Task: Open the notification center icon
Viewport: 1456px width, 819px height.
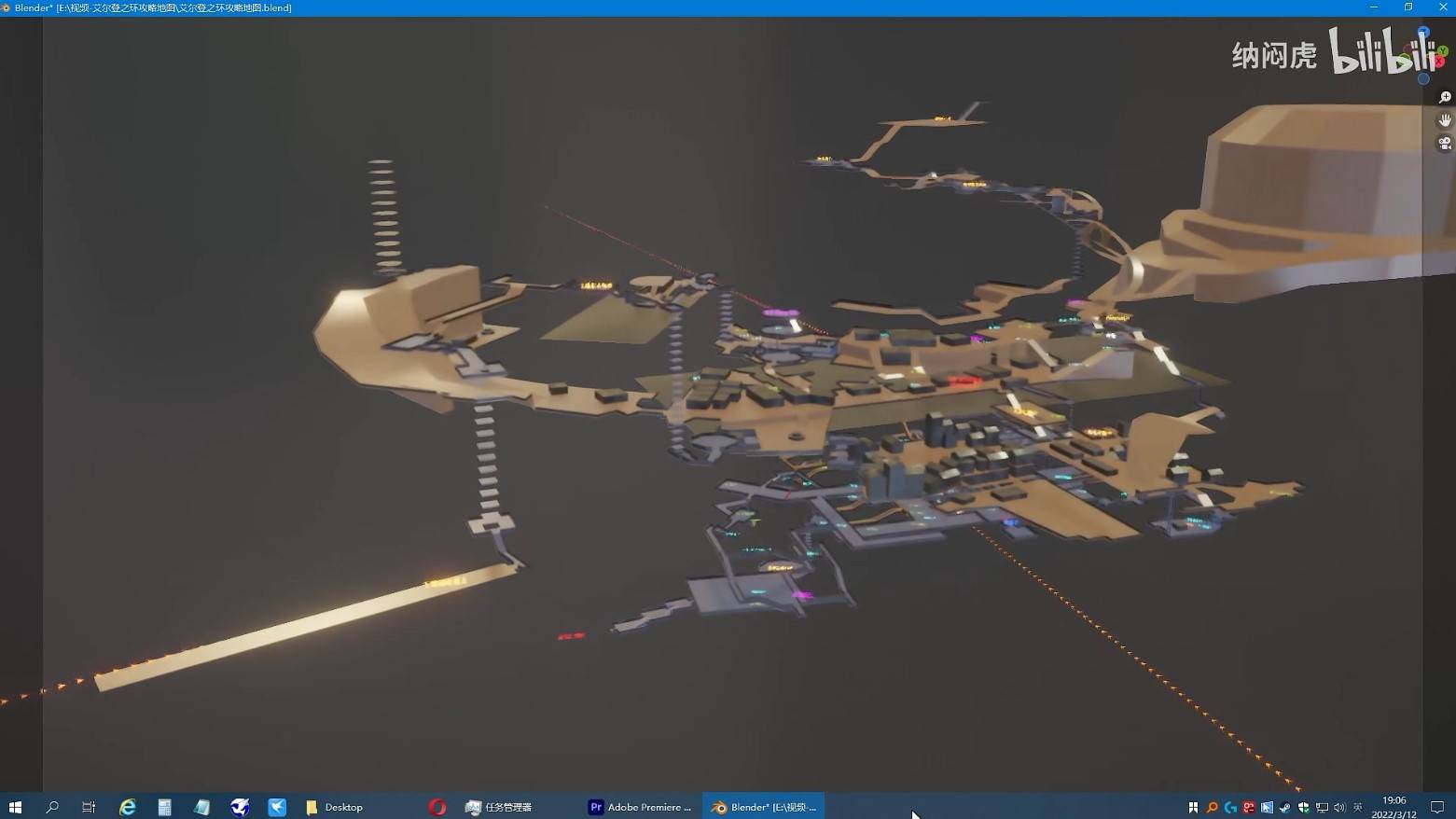Action: [x=1437, y=807]
